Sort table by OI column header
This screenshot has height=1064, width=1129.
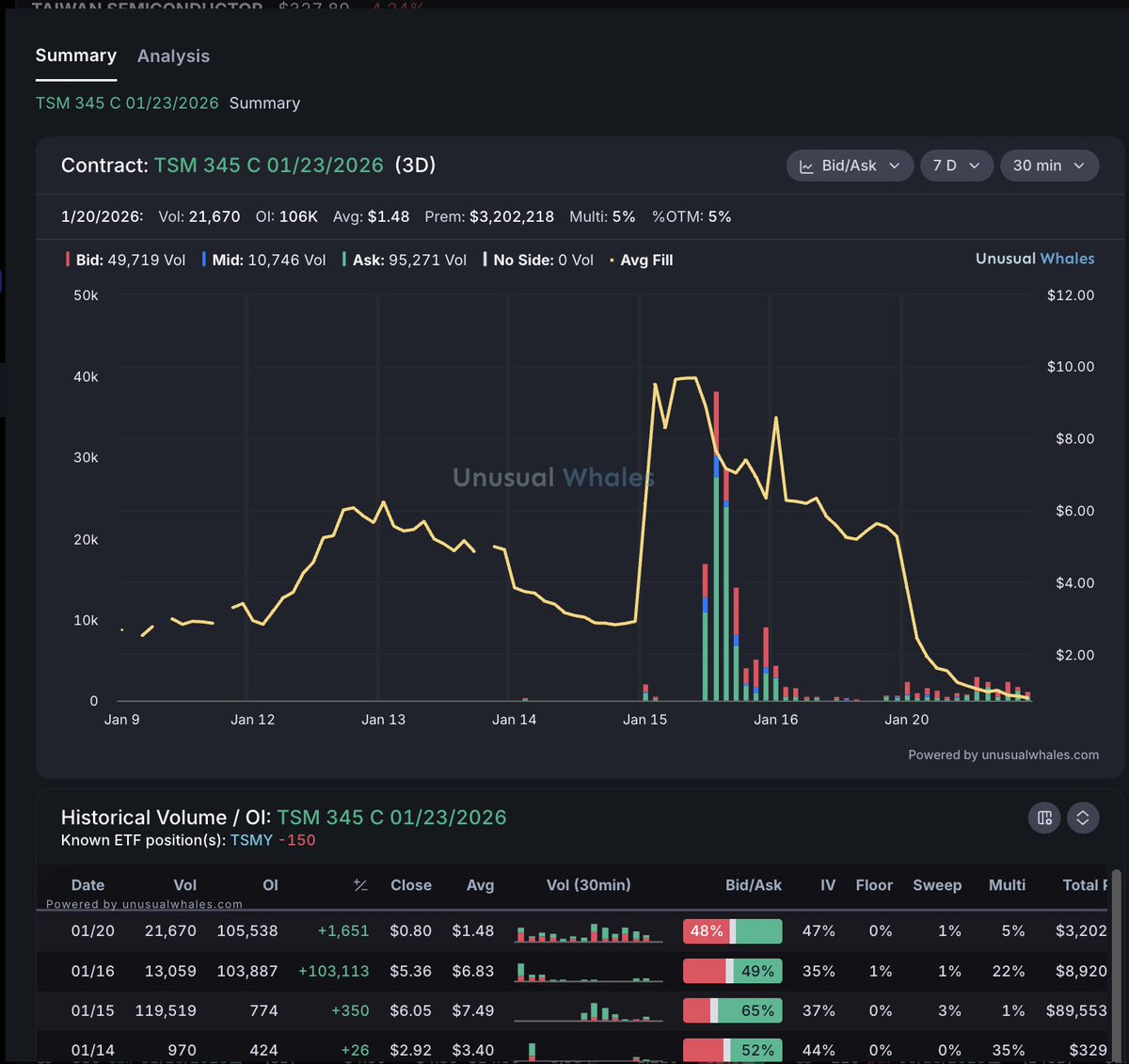pyautogui.click(x=271, y=885)
